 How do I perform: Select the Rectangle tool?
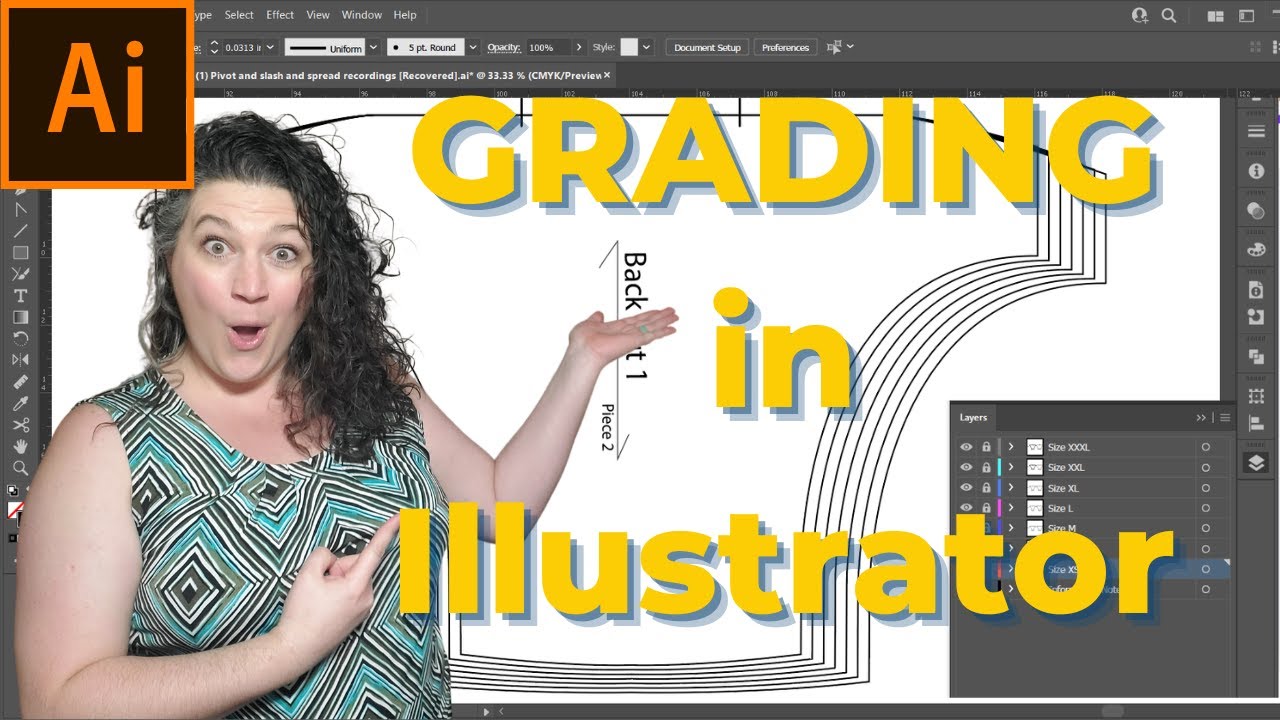pyautogui.click(x=20, y=253)
